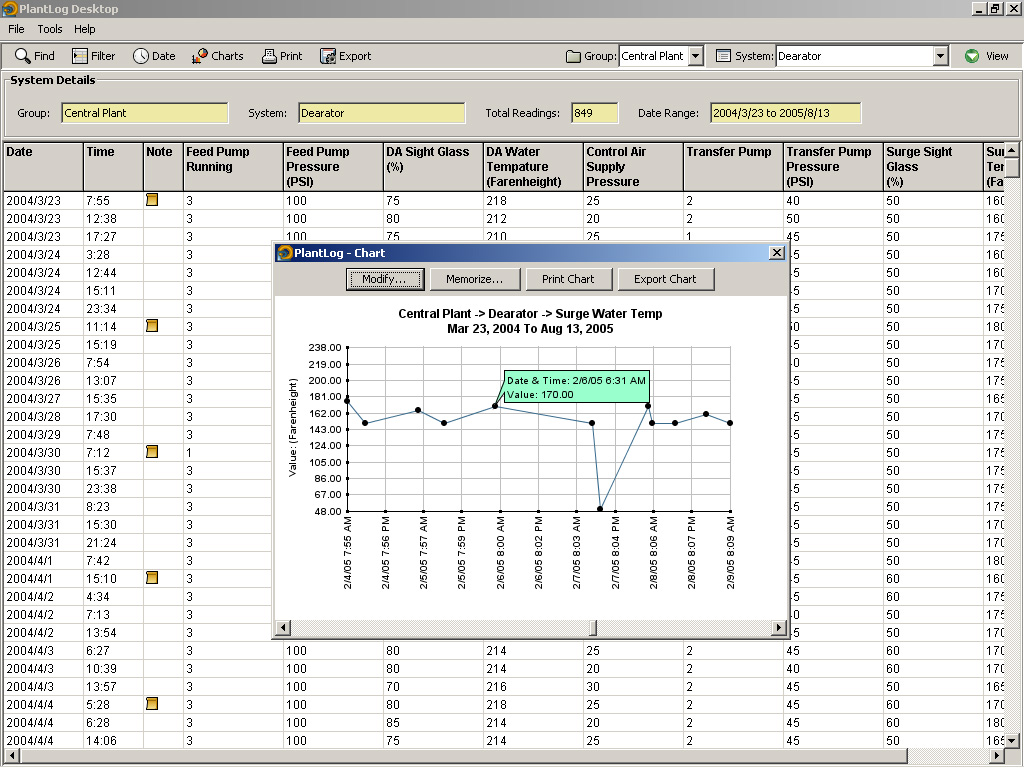Open note icon for 2004/4/4 5:28 row
The image size is (1024, 768).
152,704
